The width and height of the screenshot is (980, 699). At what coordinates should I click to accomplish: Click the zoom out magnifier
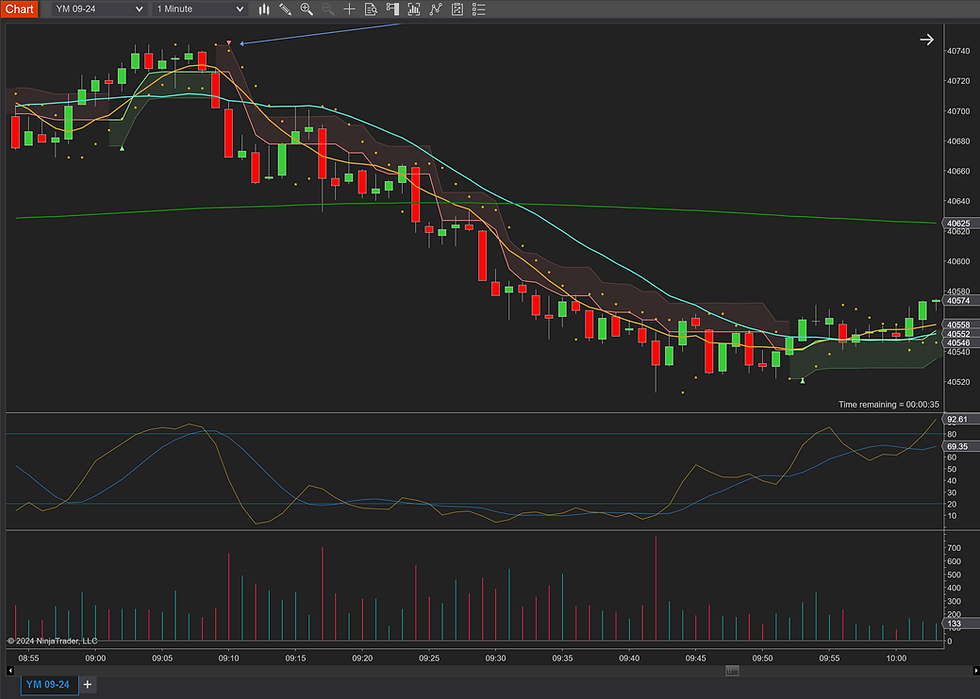(328, 9)
